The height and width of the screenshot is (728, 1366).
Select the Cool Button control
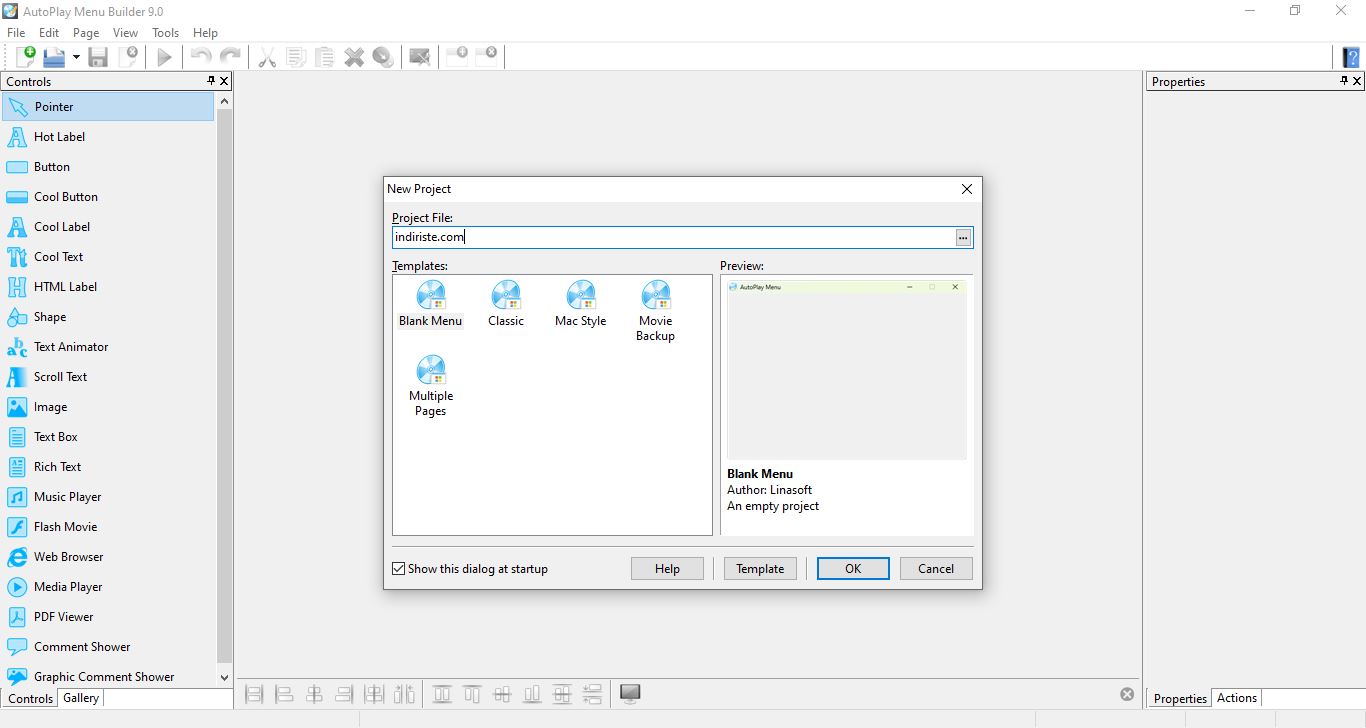click(x=108, y=197)
